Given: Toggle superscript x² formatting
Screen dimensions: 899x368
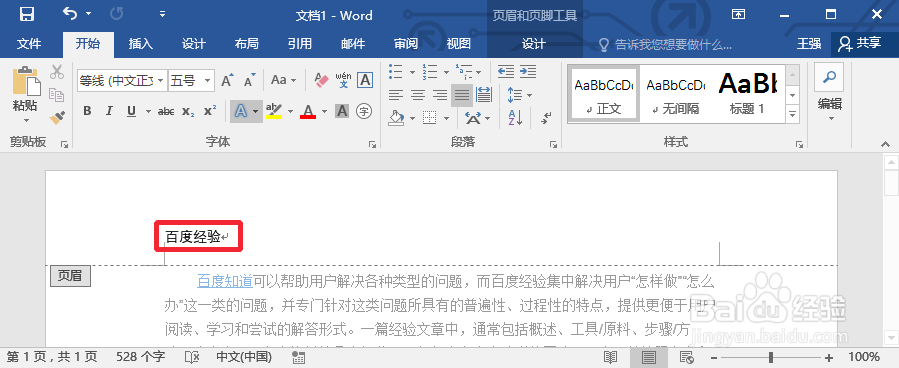Looking at the screenshot, I should coord(210,111).
